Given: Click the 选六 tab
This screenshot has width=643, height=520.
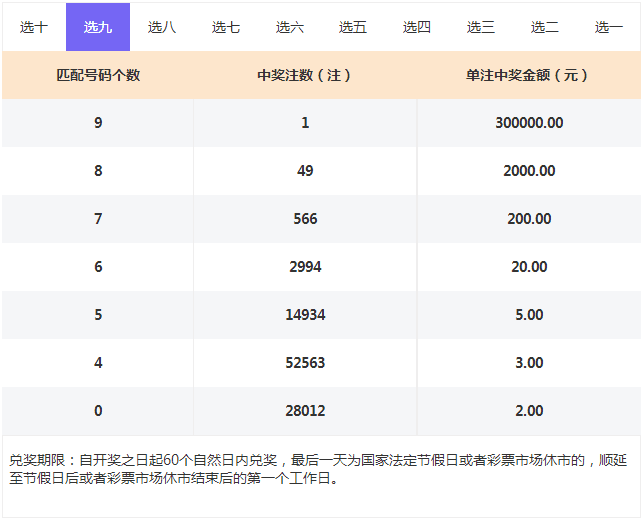Looking at the screenshot, I should 290,27.
